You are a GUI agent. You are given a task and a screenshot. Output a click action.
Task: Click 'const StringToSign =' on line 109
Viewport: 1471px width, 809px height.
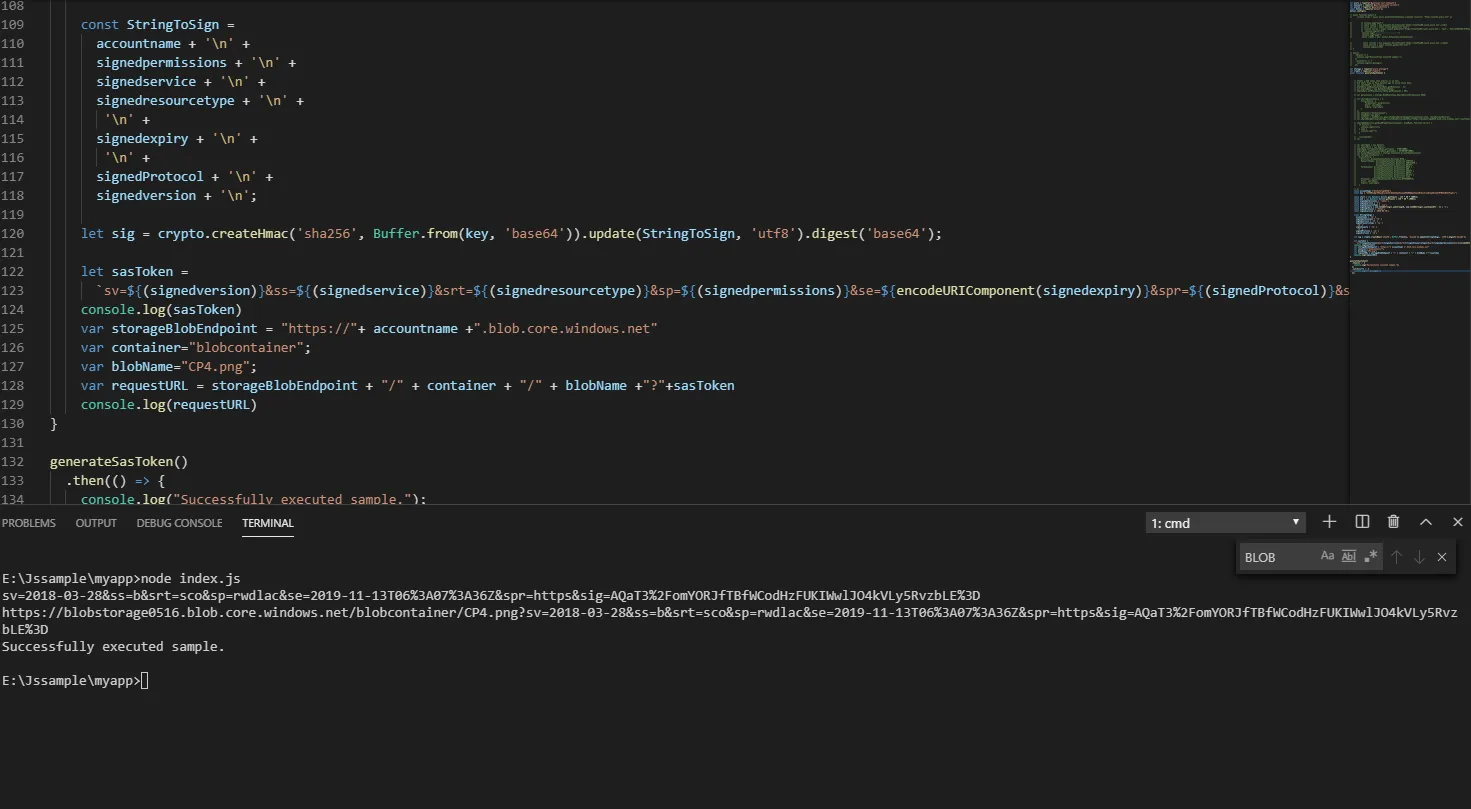pos(158,25)
